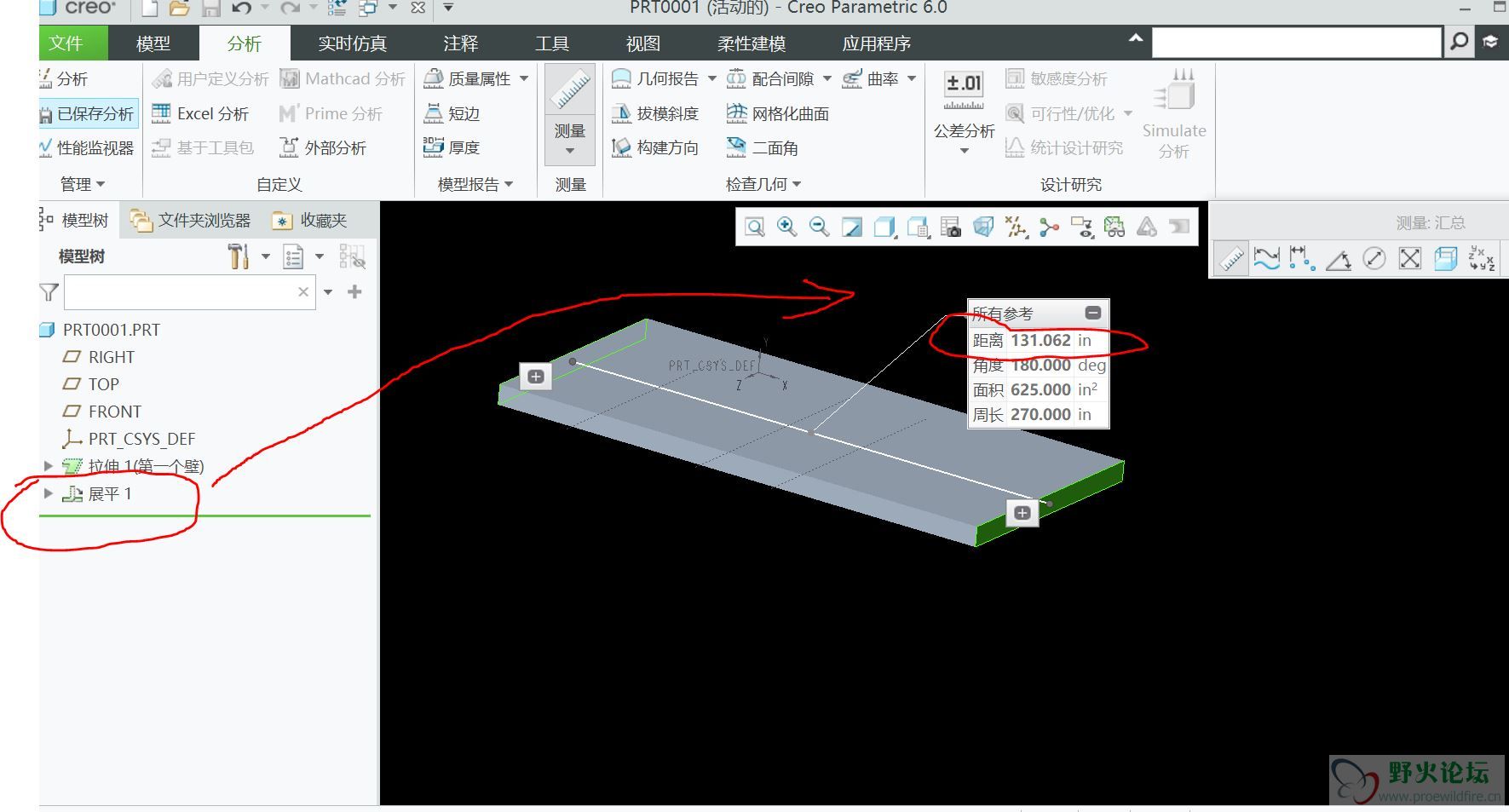Open 公差分析 tool
The width and height of the screenshot is (1509, 812).
click(964, 111)
